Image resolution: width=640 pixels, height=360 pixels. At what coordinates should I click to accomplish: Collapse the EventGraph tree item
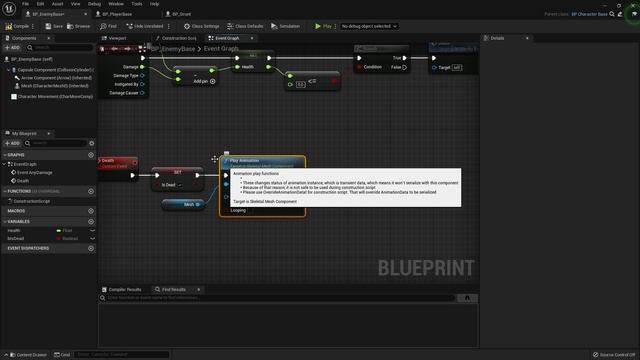(x=4, y=164)
